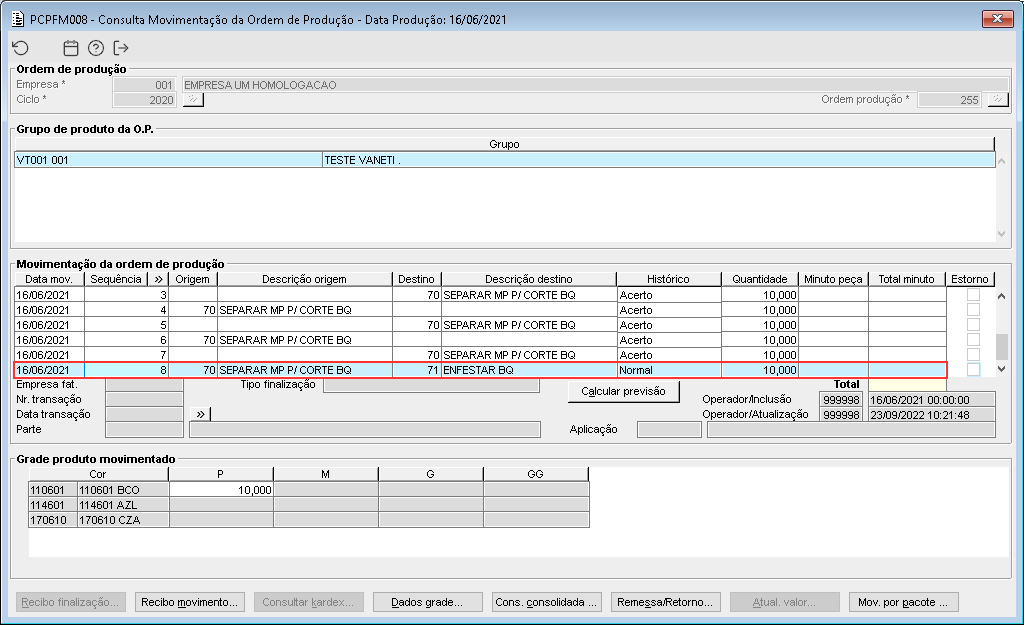Select the TESTE VANETI description cell
1024x625 pixels.
pos(658,160)
